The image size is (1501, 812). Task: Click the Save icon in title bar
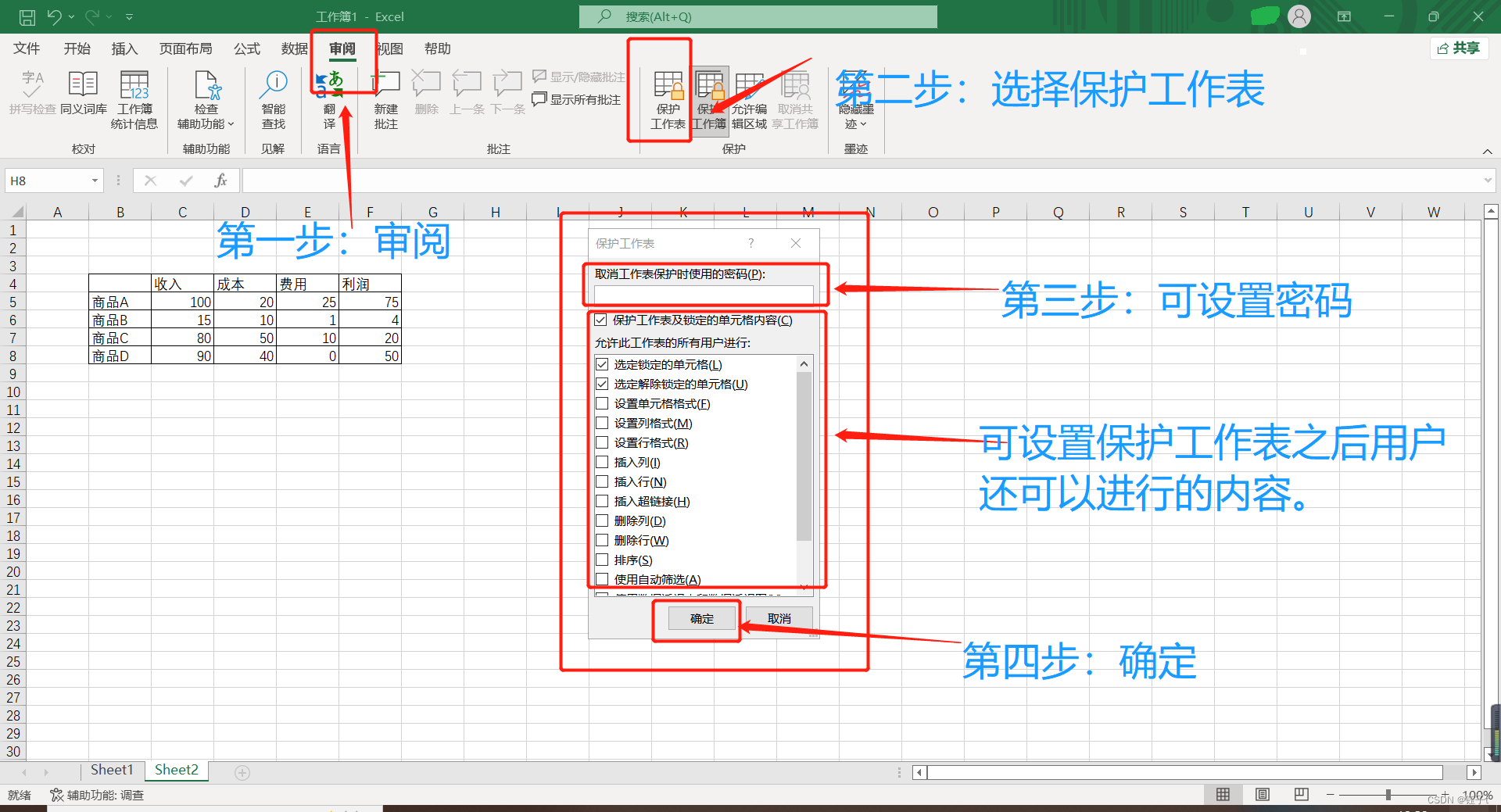27,16
